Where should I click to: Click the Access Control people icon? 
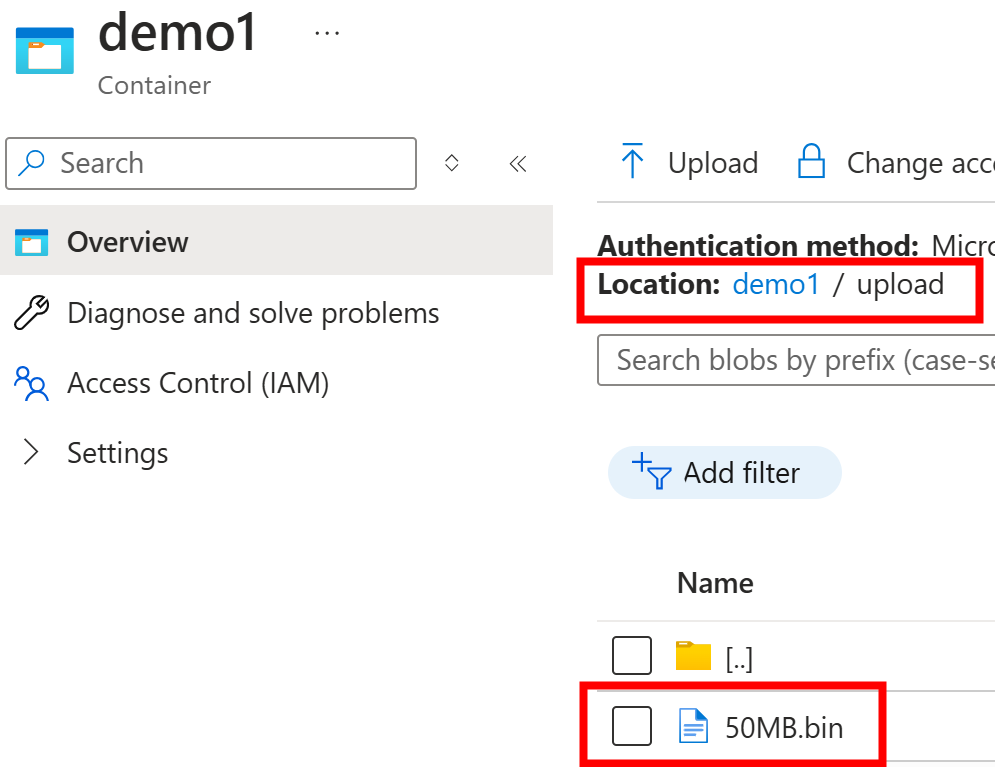(31, 383)
